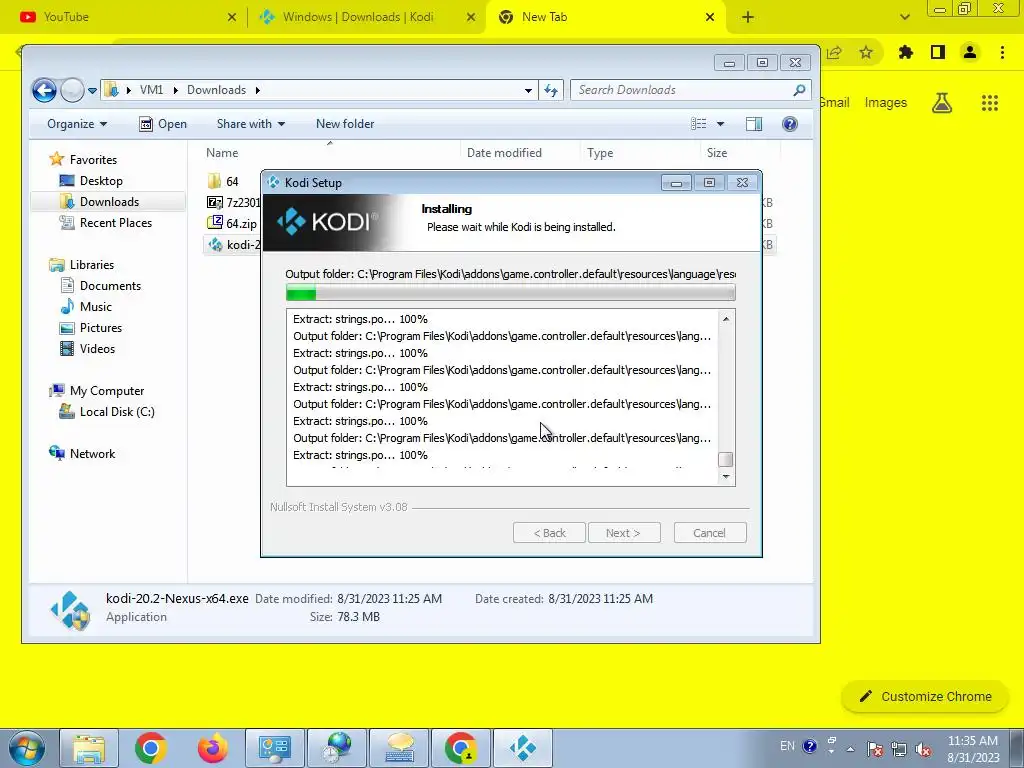Click the New Tab browser tab
This screenshot has width=1024, height=768.
click(x=605, y=17)
